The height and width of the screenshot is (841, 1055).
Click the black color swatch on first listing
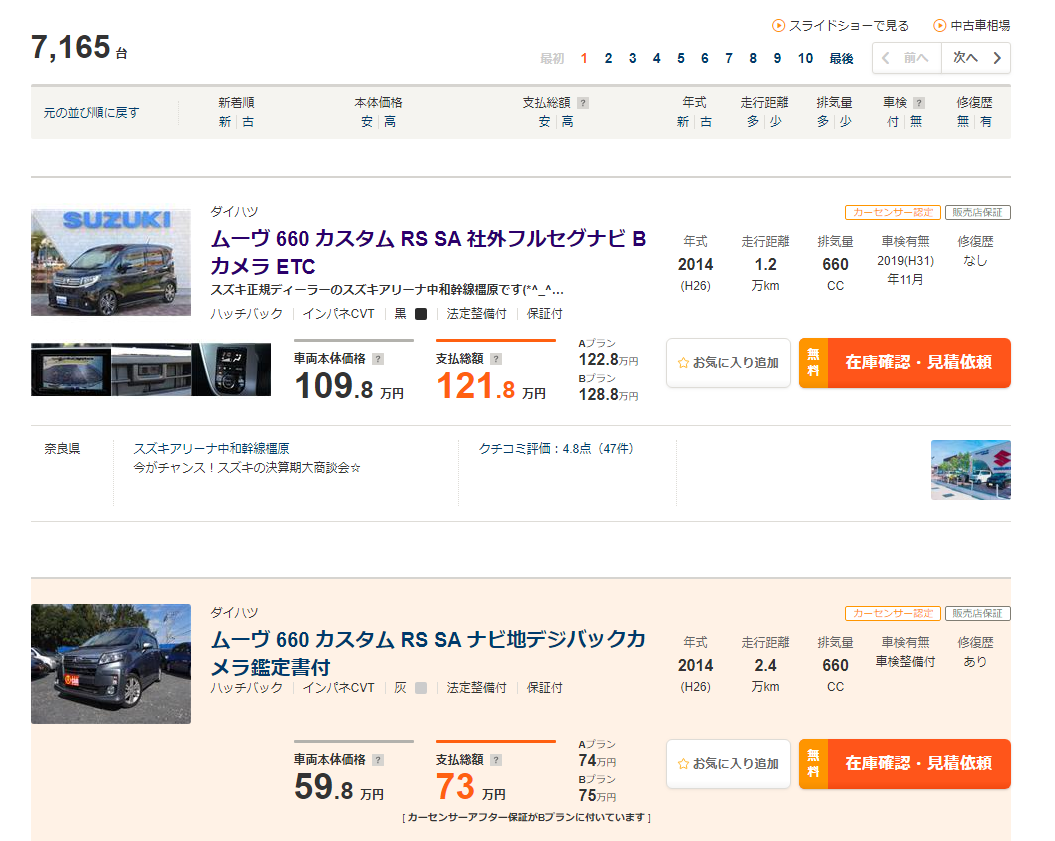click(x=421, y=314)
